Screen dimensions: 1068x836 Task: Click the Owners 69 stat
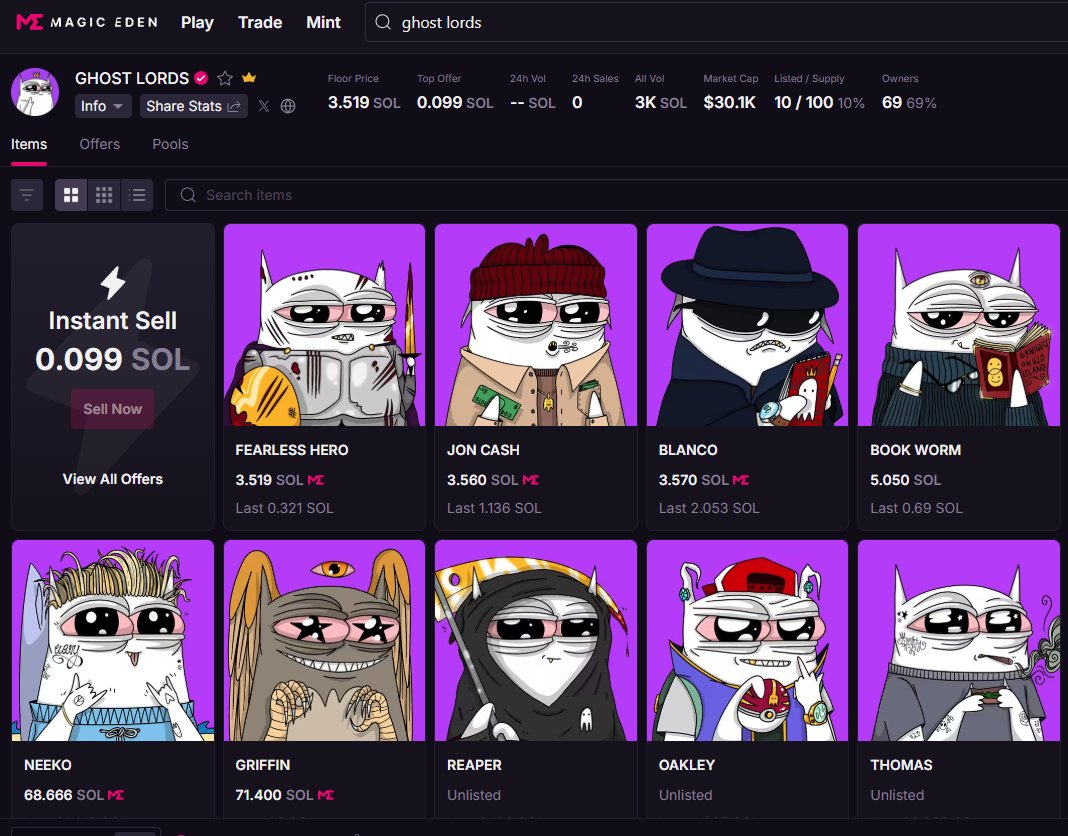click(909, 93)
